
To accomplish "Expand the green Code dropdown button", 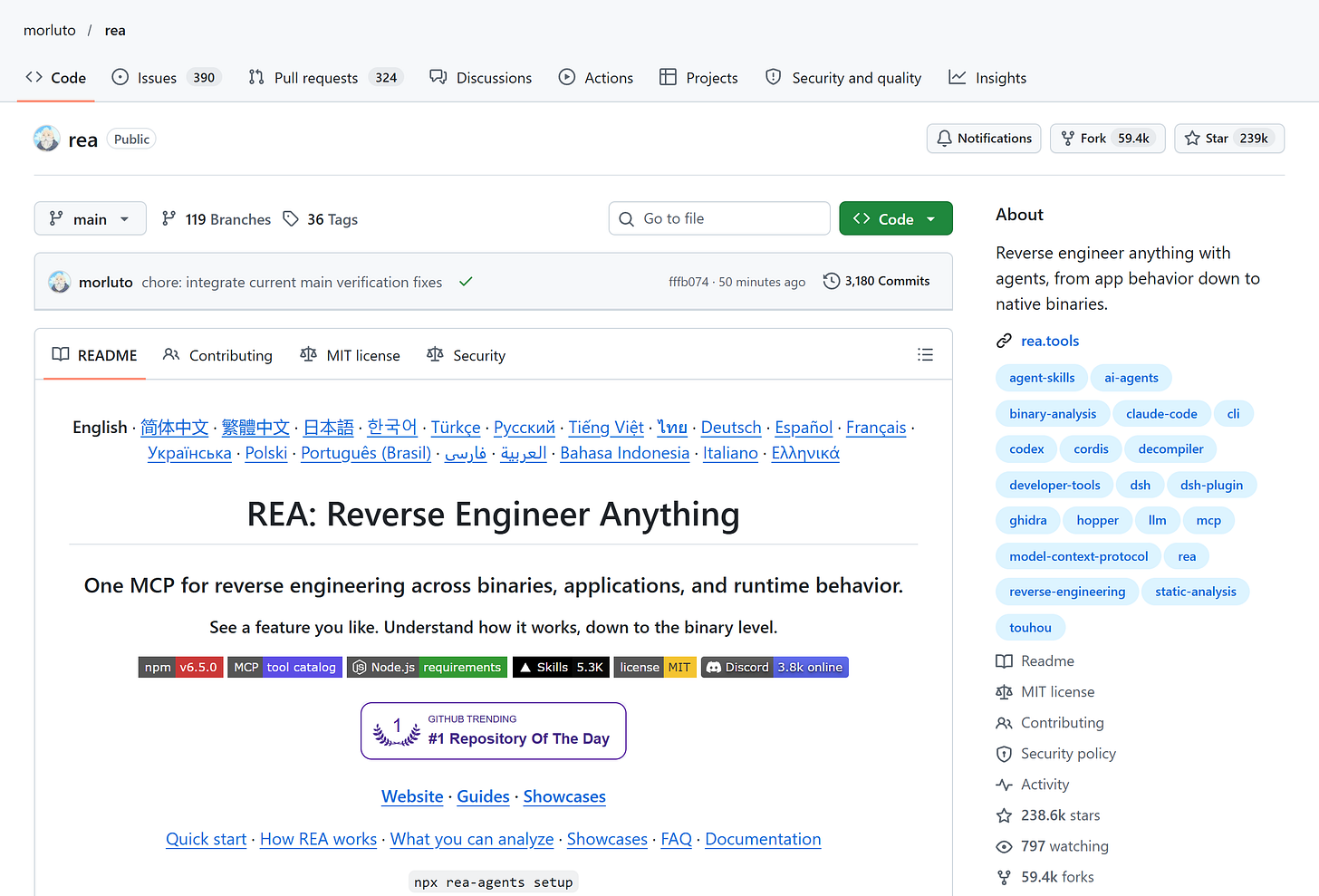I will click(896, 218).
